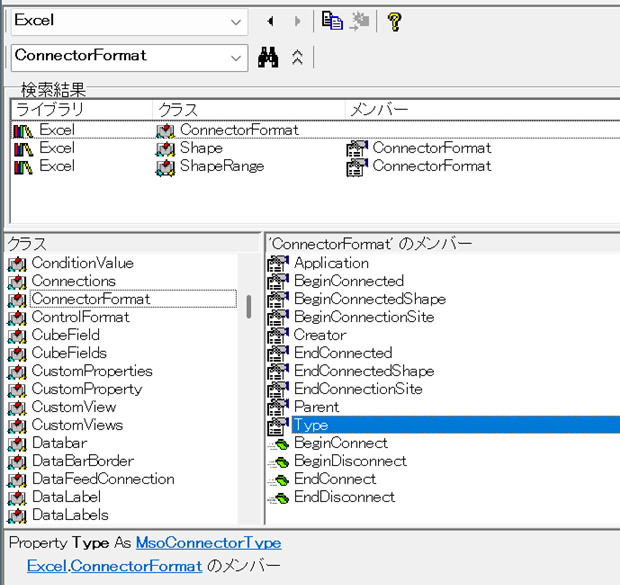The height and width of the screenshot is (585, 620).
Task: Select DataBarBorder in the class list
Action: click(x=83, y=461)
